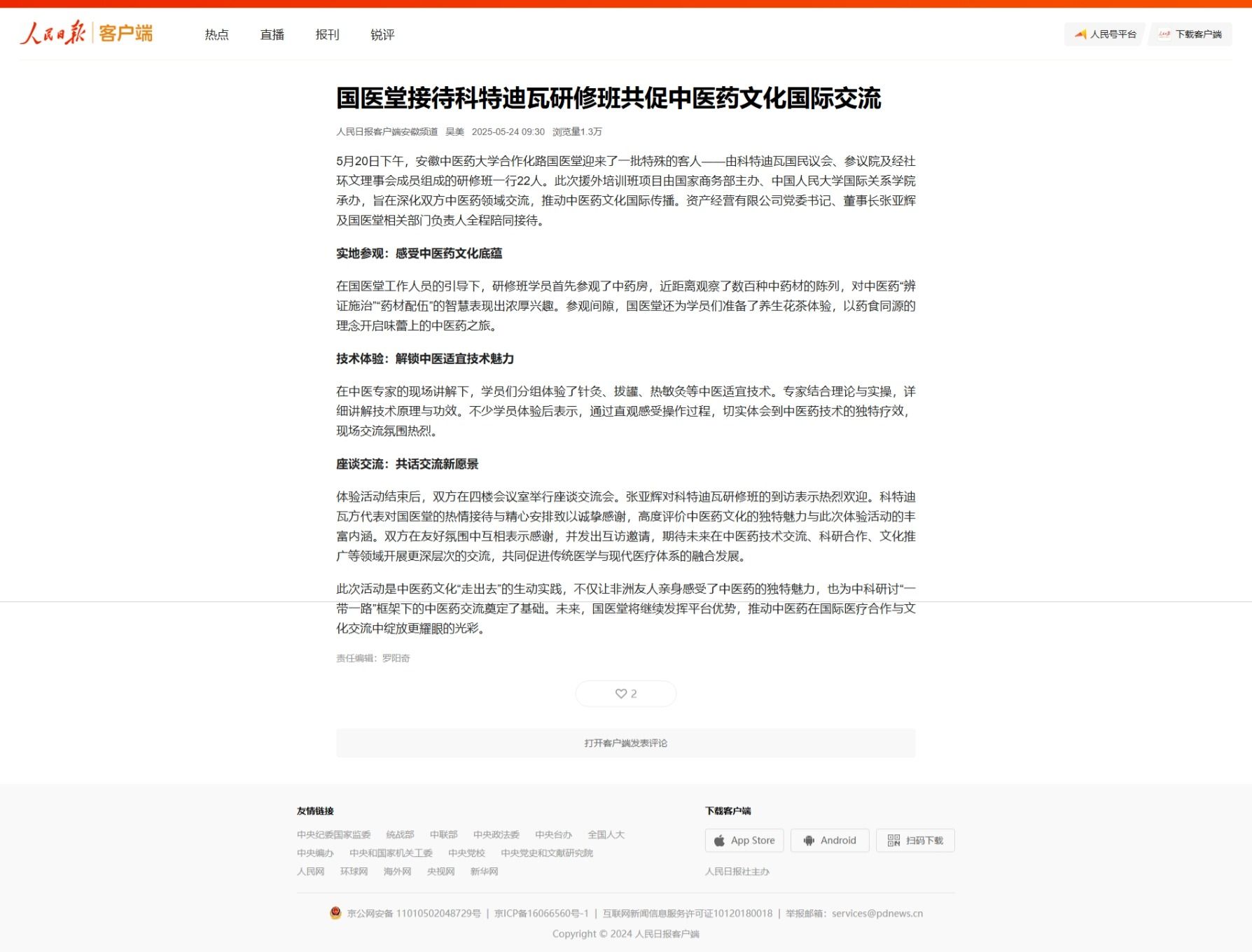Image resolution: width=1252 pixels, height=952 pixels.
Task: Click the Apple App Store icon
Action: pos(719,841)
